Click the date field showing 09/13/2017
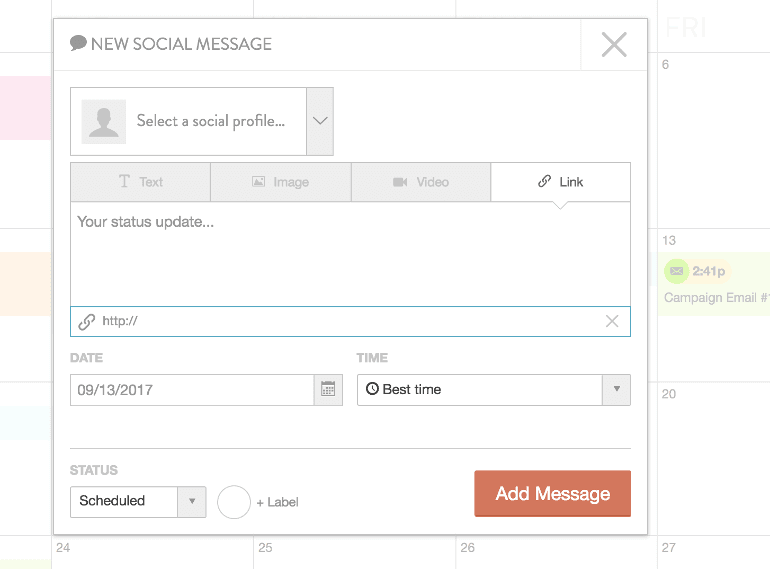Screen dimensions: 770x569 tap(192, 390)
